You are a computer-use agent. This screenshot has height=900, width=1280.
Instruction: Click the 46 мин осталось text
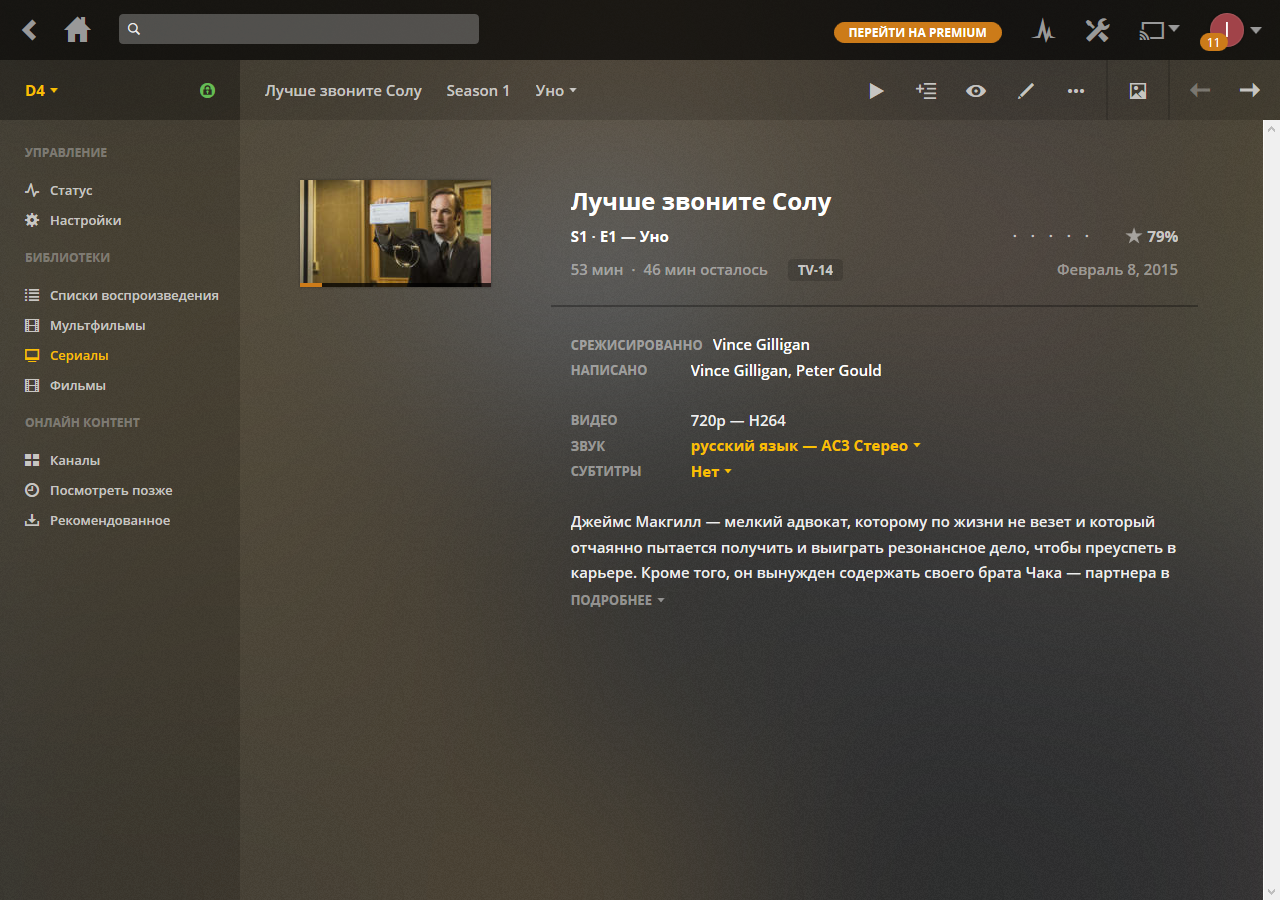coord(706,270)
